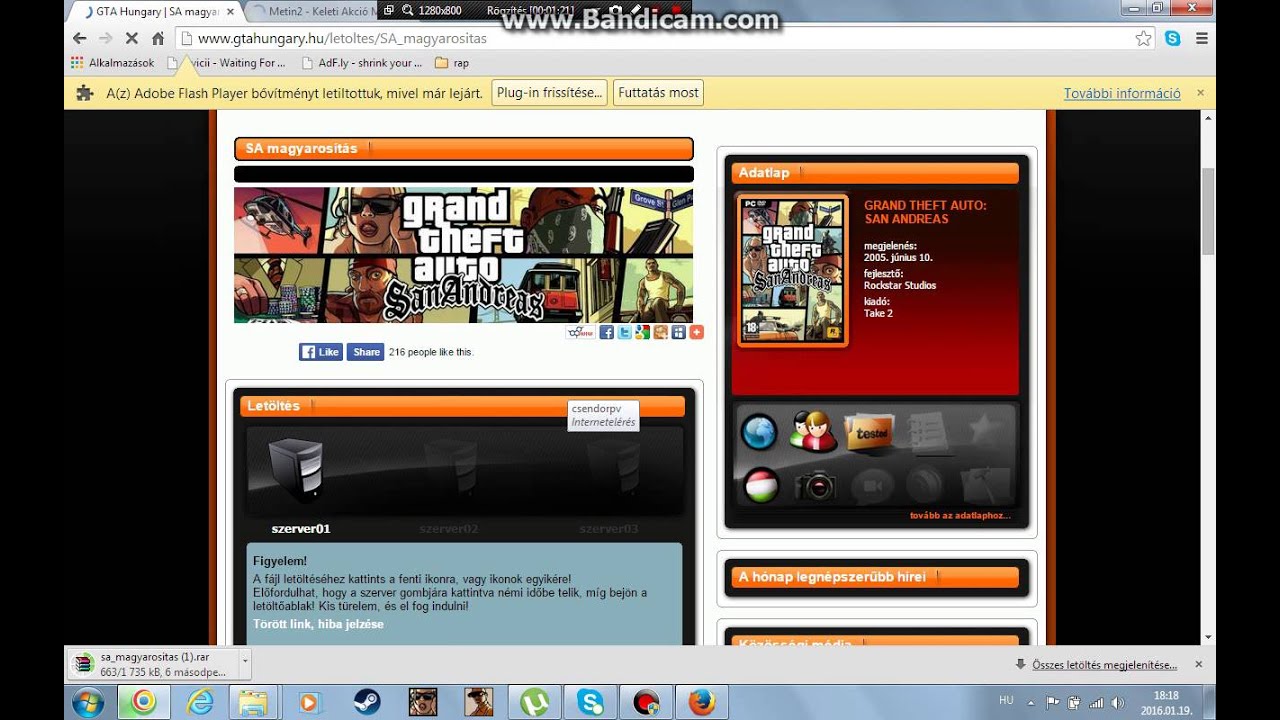1280x720 pixels.
Task: Click the Facebook Like button
Action: tap(320, 352)
